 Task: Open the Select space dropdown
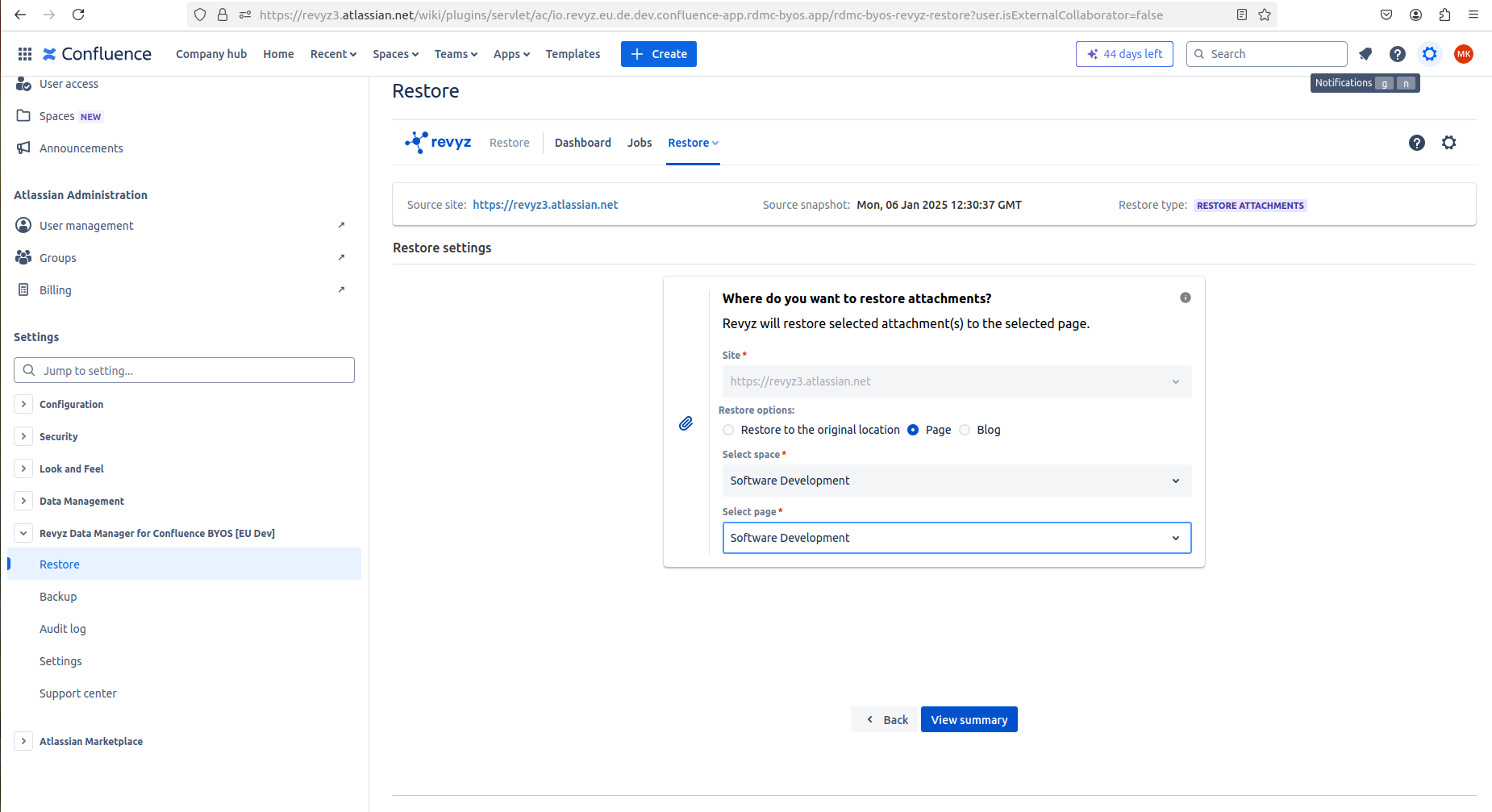pyautogui.click(x=956, y=481)
